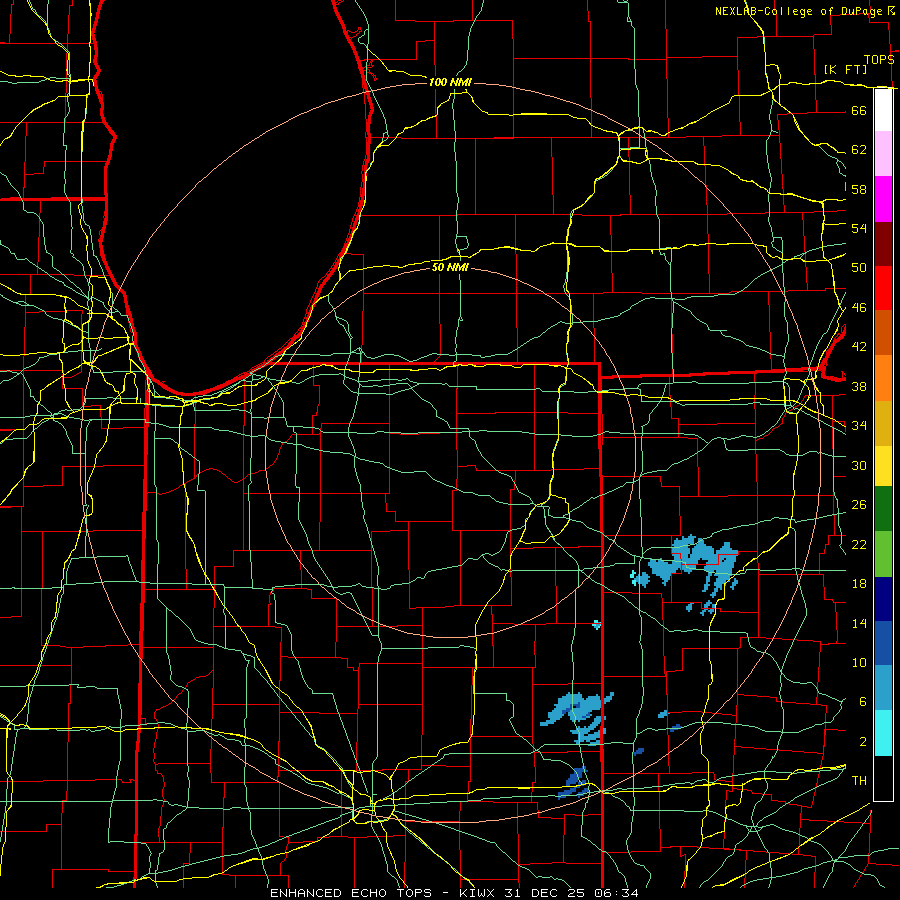Click the "[K FT]" legend units label
The width and height of the screenshot is (900, 900).
[845, 69]
